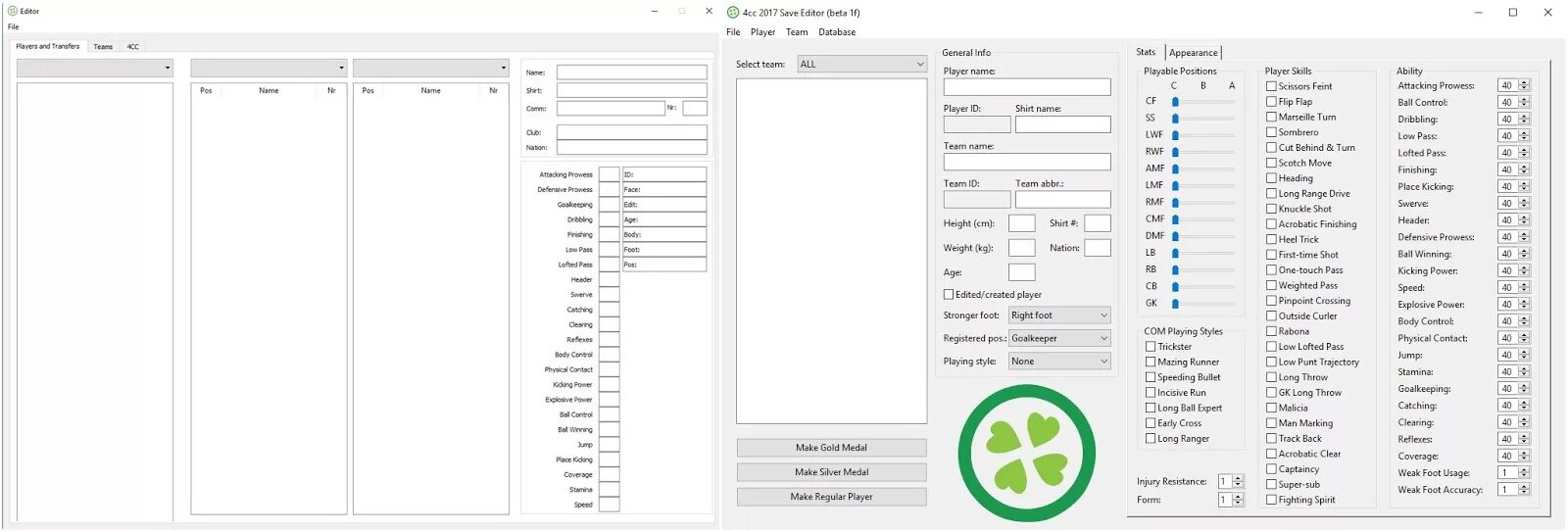Click the Shirt name field
The image size is (1568, 532).
(1063, 124)
